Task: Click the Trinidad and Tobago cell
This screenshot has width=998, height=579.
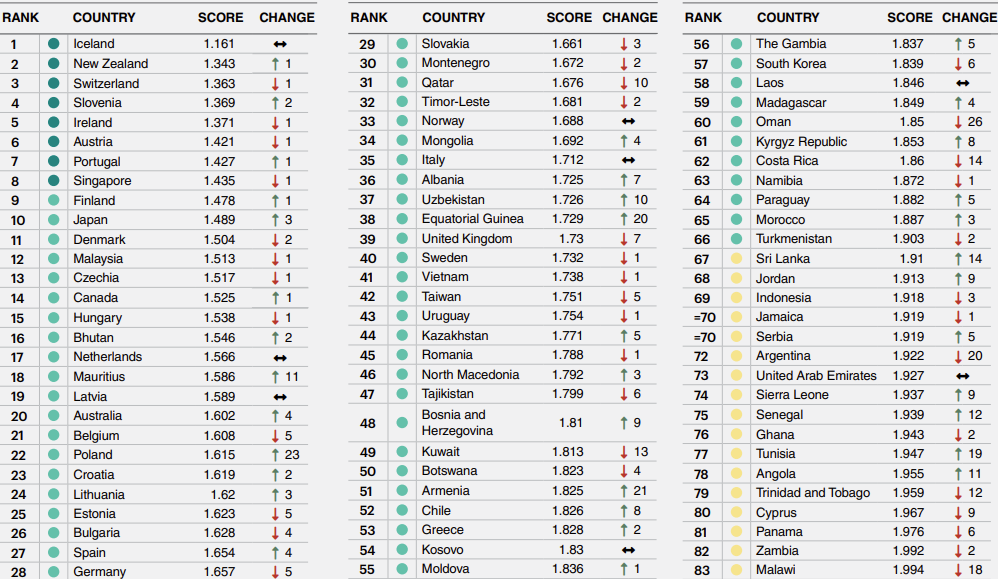Action: click(813, 493)
